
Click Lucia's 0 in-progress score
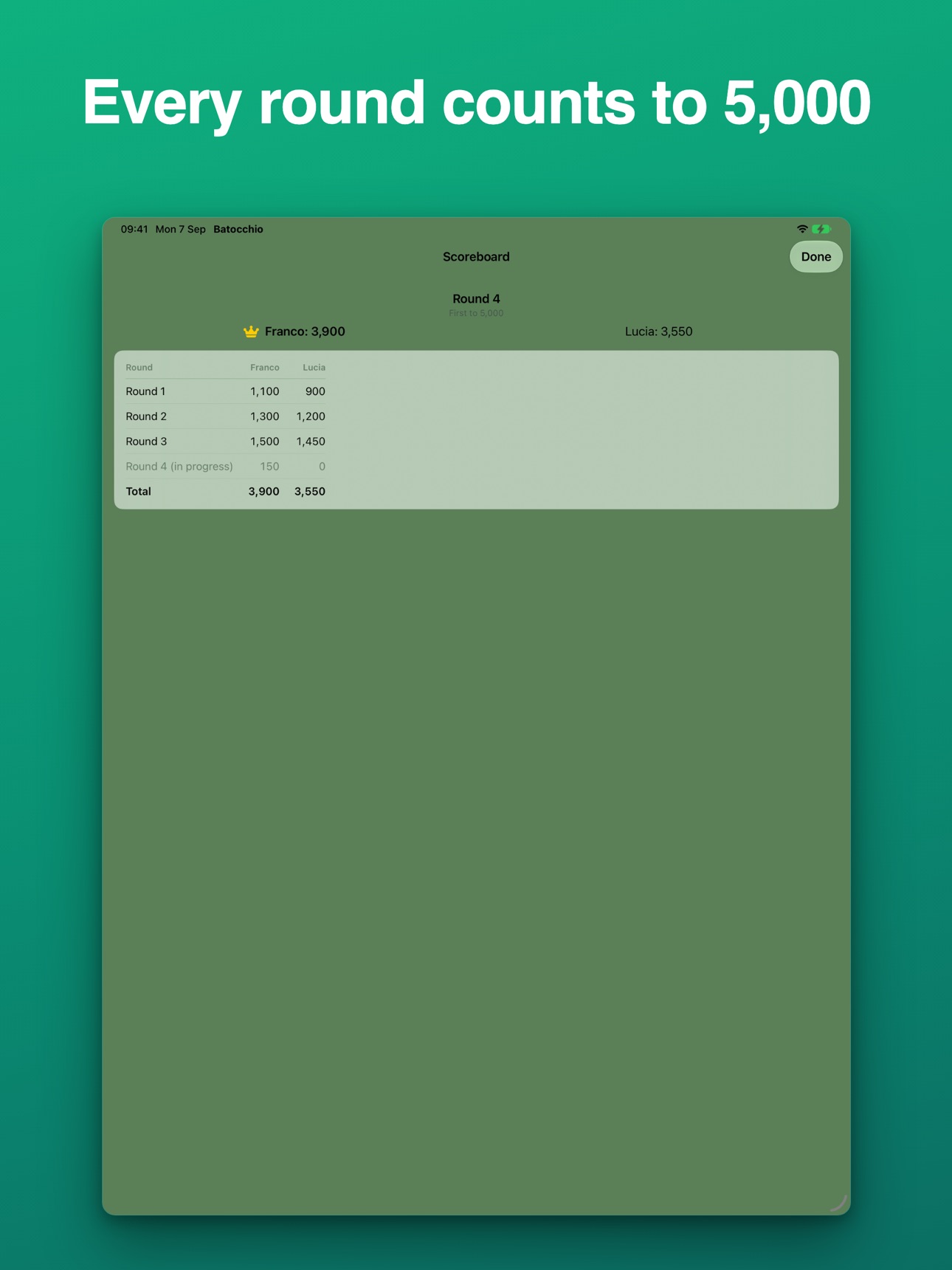coord(322,467)
